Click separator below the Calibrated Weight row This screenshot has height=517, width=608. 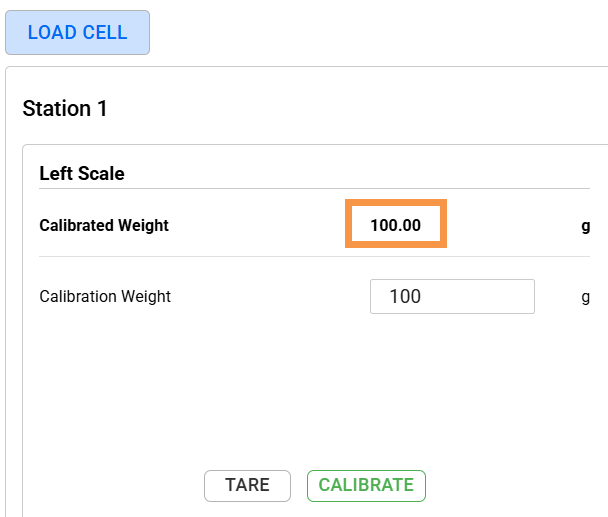point(300,256)
